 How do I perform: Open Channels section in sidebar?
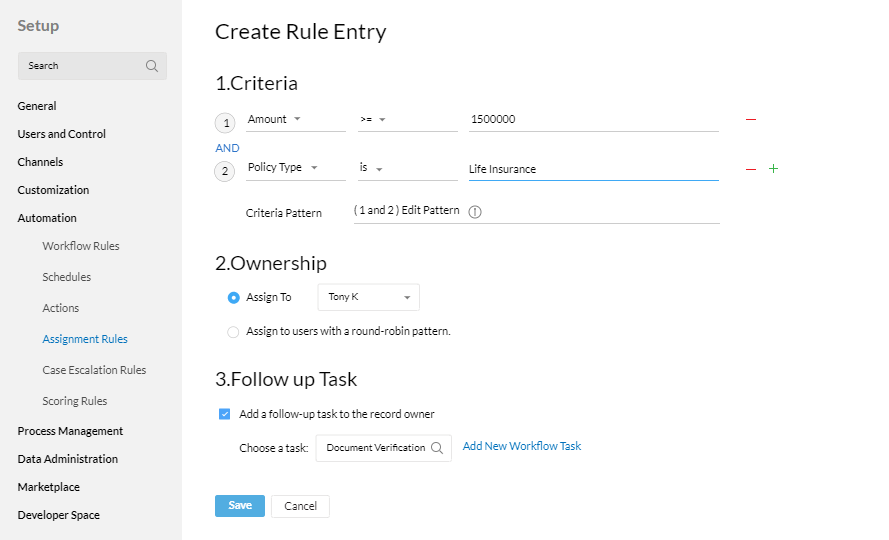click(40, 162)
